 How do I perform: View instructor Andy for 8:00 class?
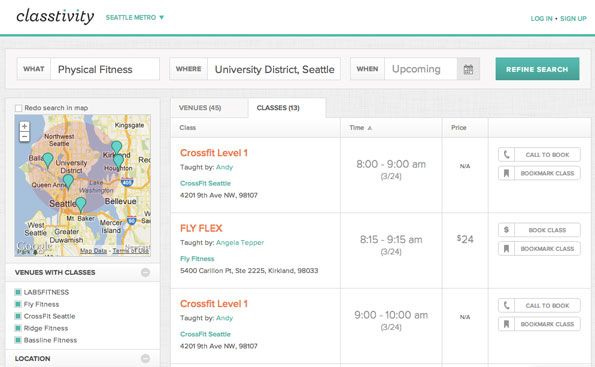[x=224, y=167]
